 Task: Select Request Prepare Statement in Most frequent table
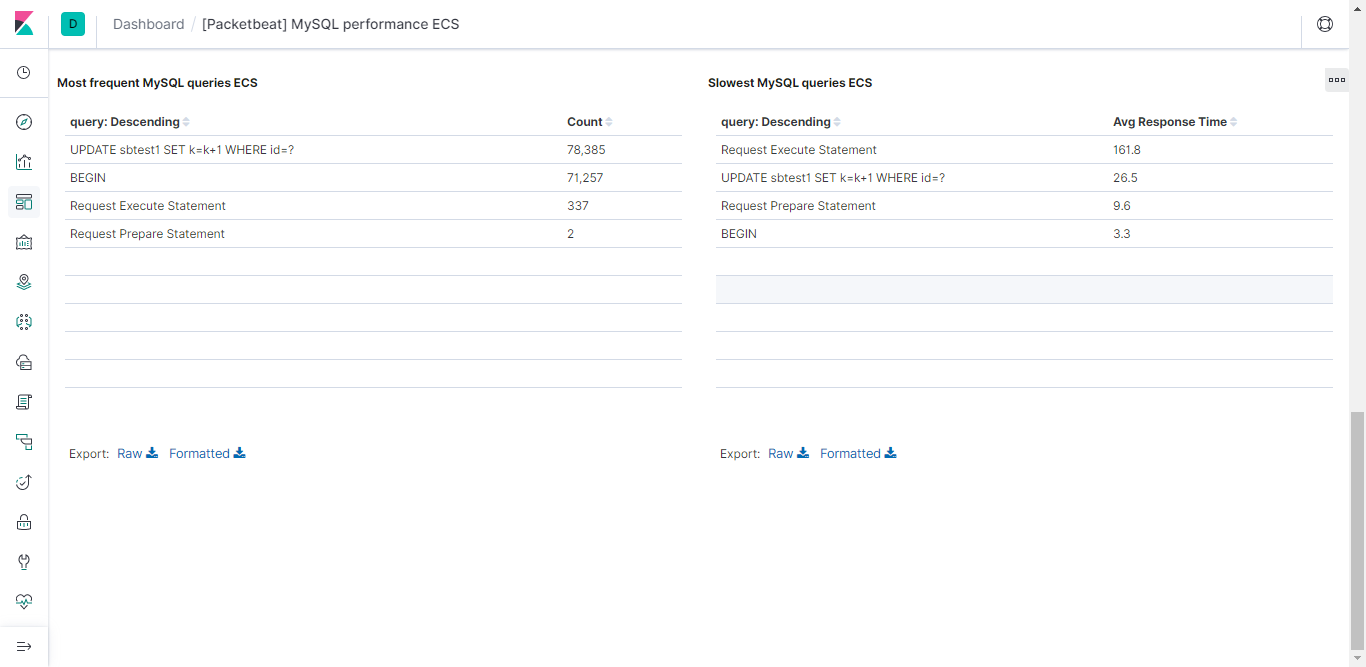pyautogui.click(x=147, y=234)
